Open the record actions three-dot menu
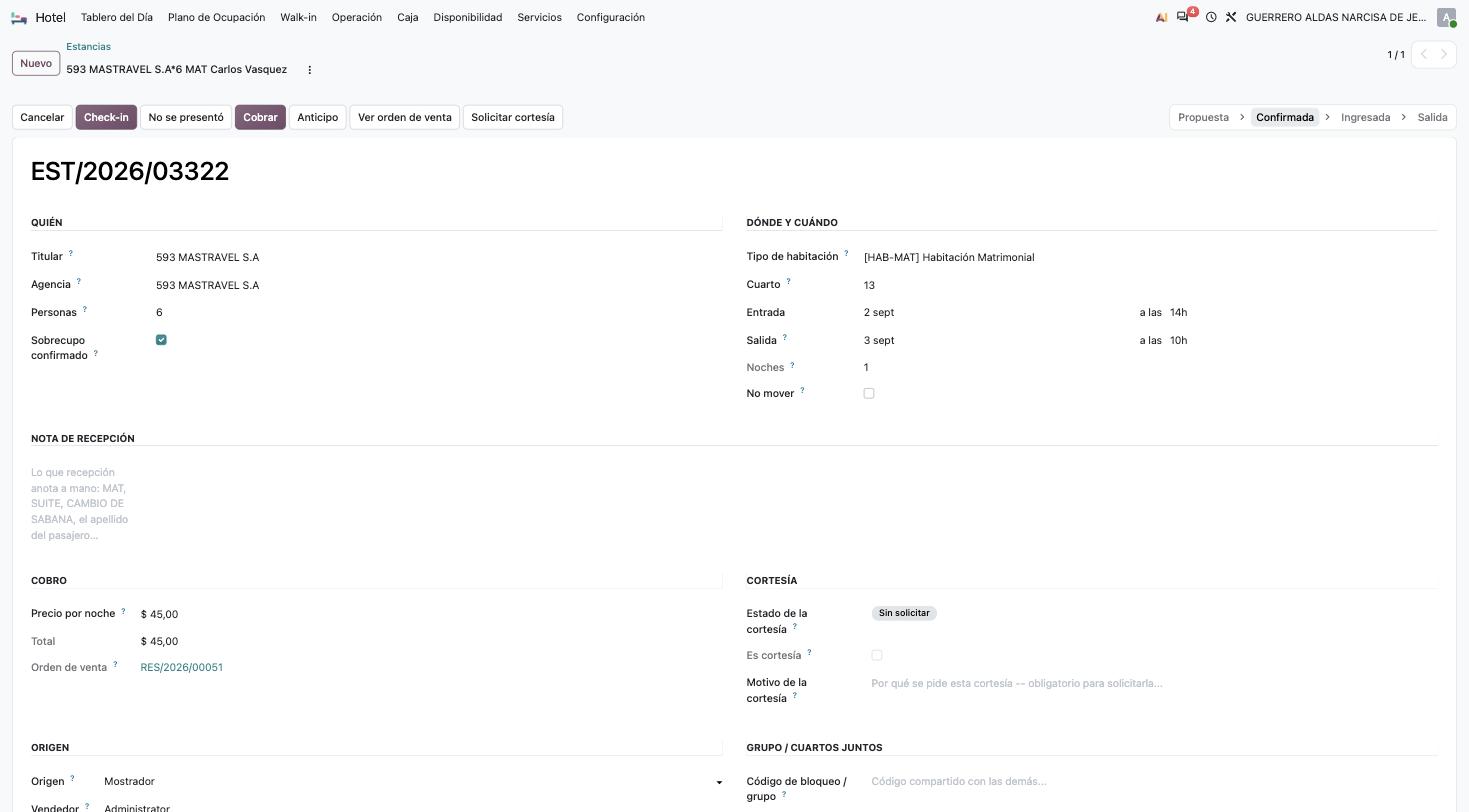Screen dimensions: 1469x812 coord(310,70)
